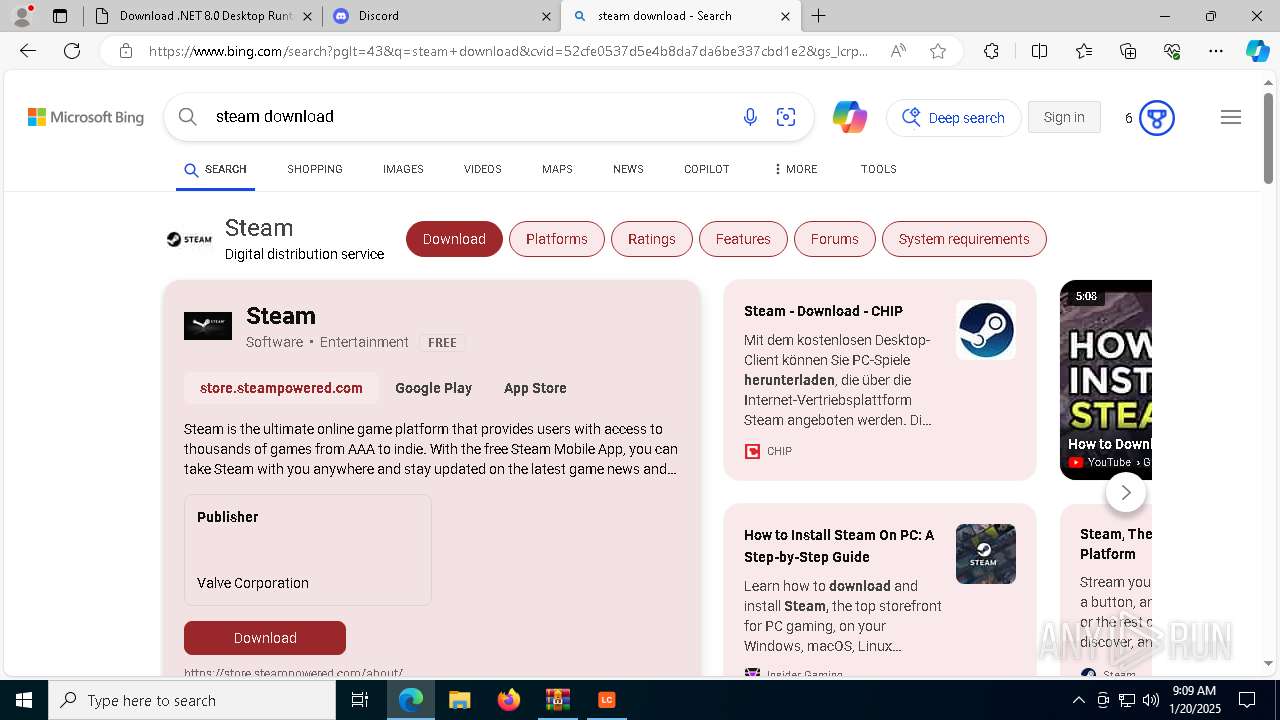Click the Type here to search box

tap(192, 700)
